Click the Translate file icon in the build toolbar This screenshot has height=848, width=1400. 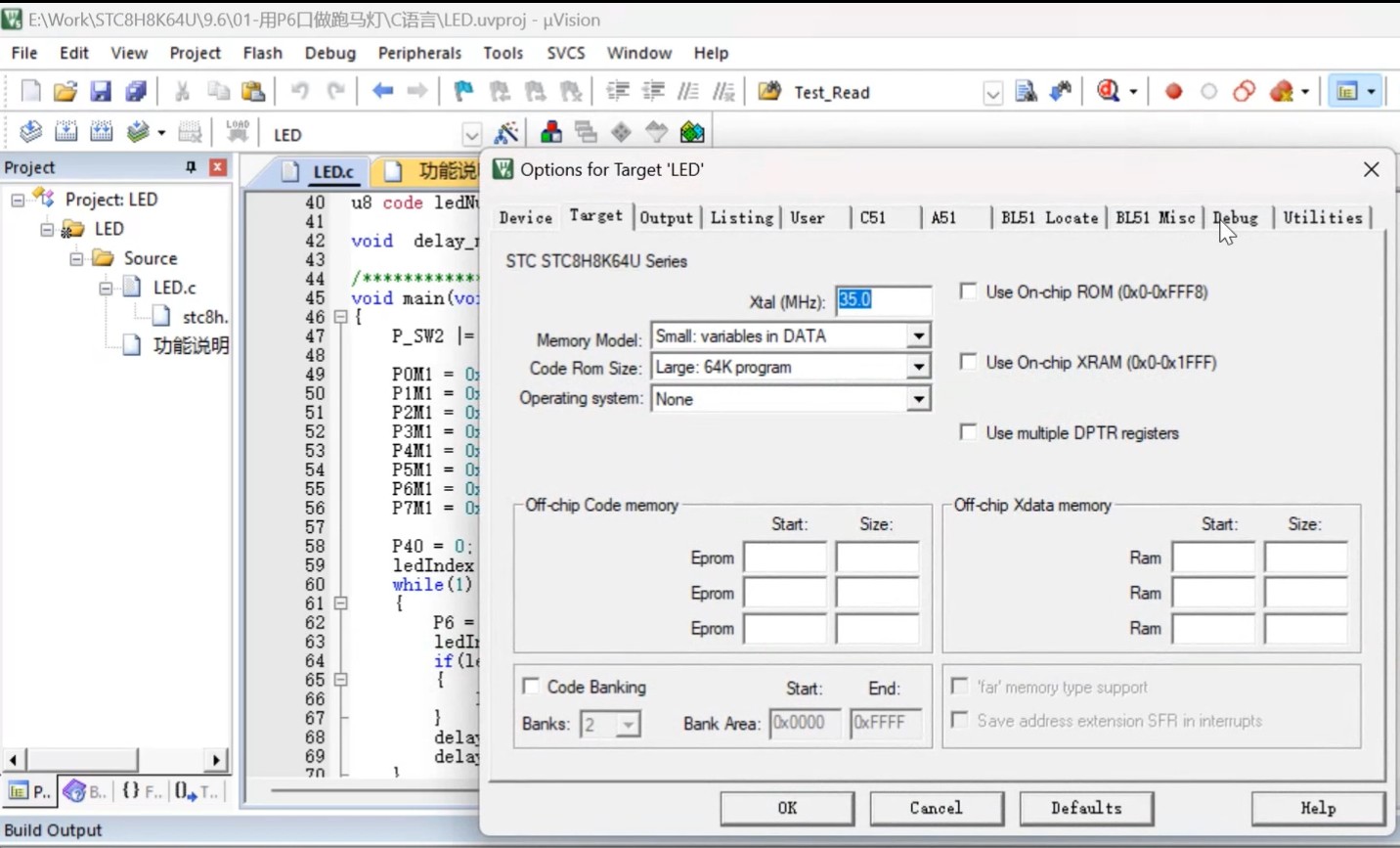pyautogui.click(x=30, y=132)
